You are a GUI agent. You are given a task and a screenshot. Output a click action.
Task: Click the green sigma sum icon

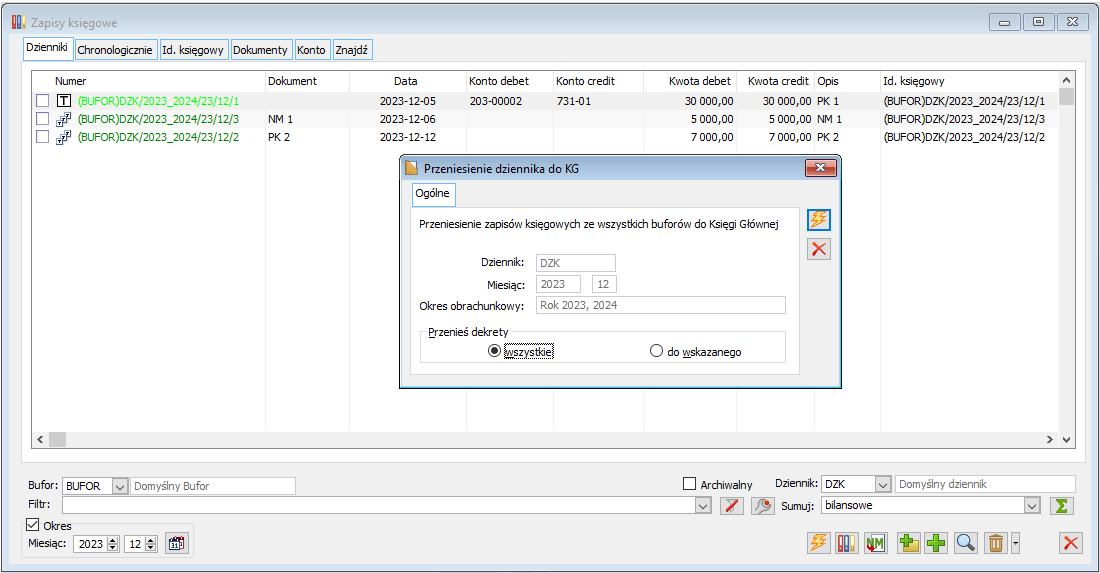(1061, 506)
